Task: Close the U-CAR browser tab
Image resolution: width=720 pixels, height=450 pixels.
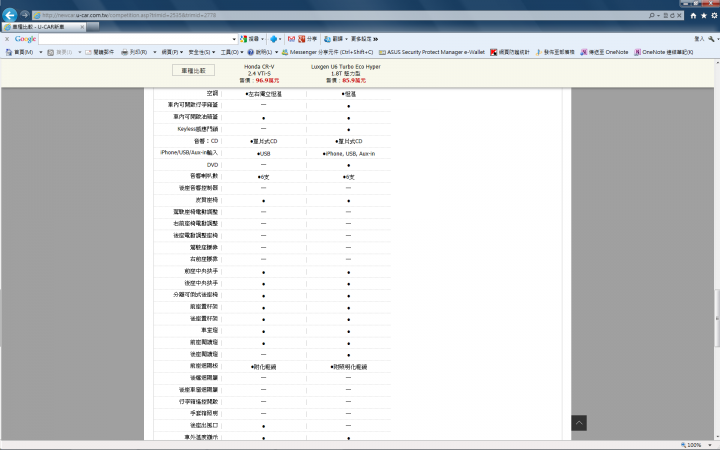Action: (82, 27)
